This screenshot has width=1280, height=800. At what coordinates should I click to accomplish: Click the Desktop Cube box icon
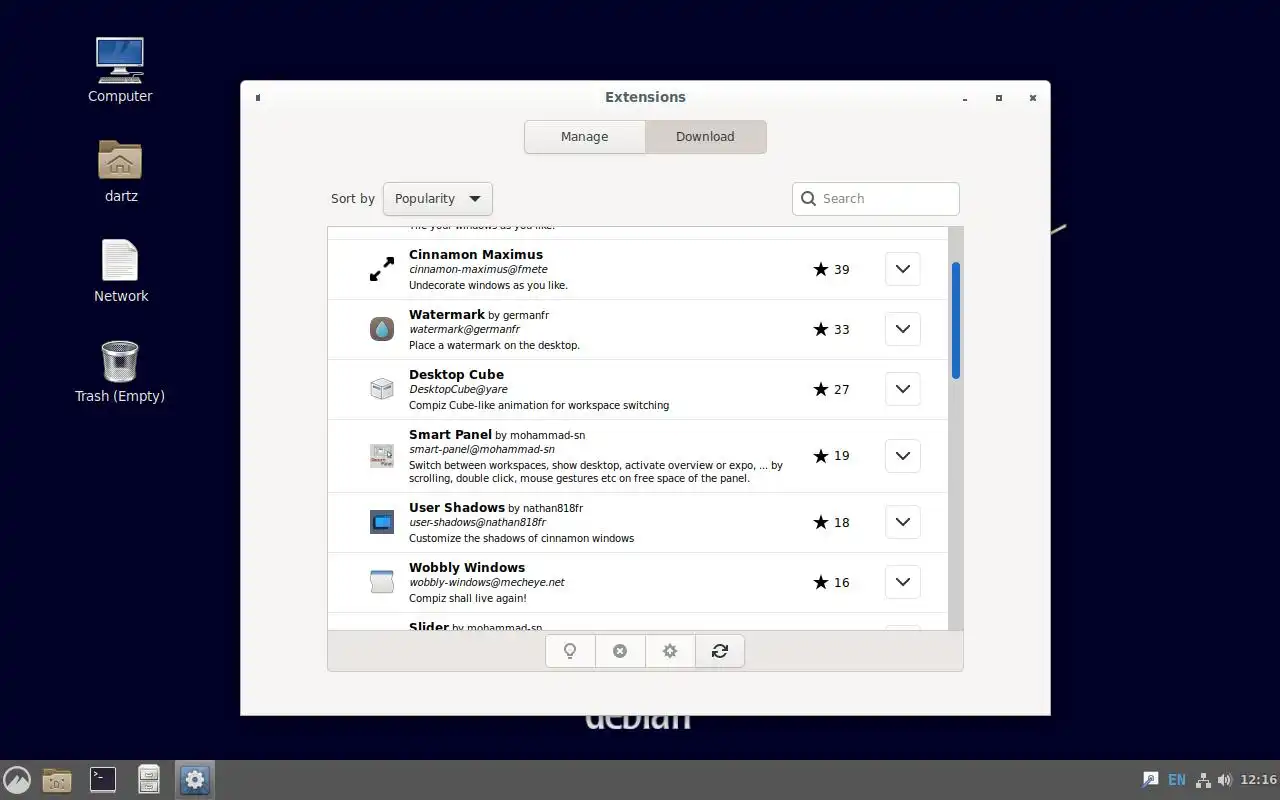[x=382, y=389]
